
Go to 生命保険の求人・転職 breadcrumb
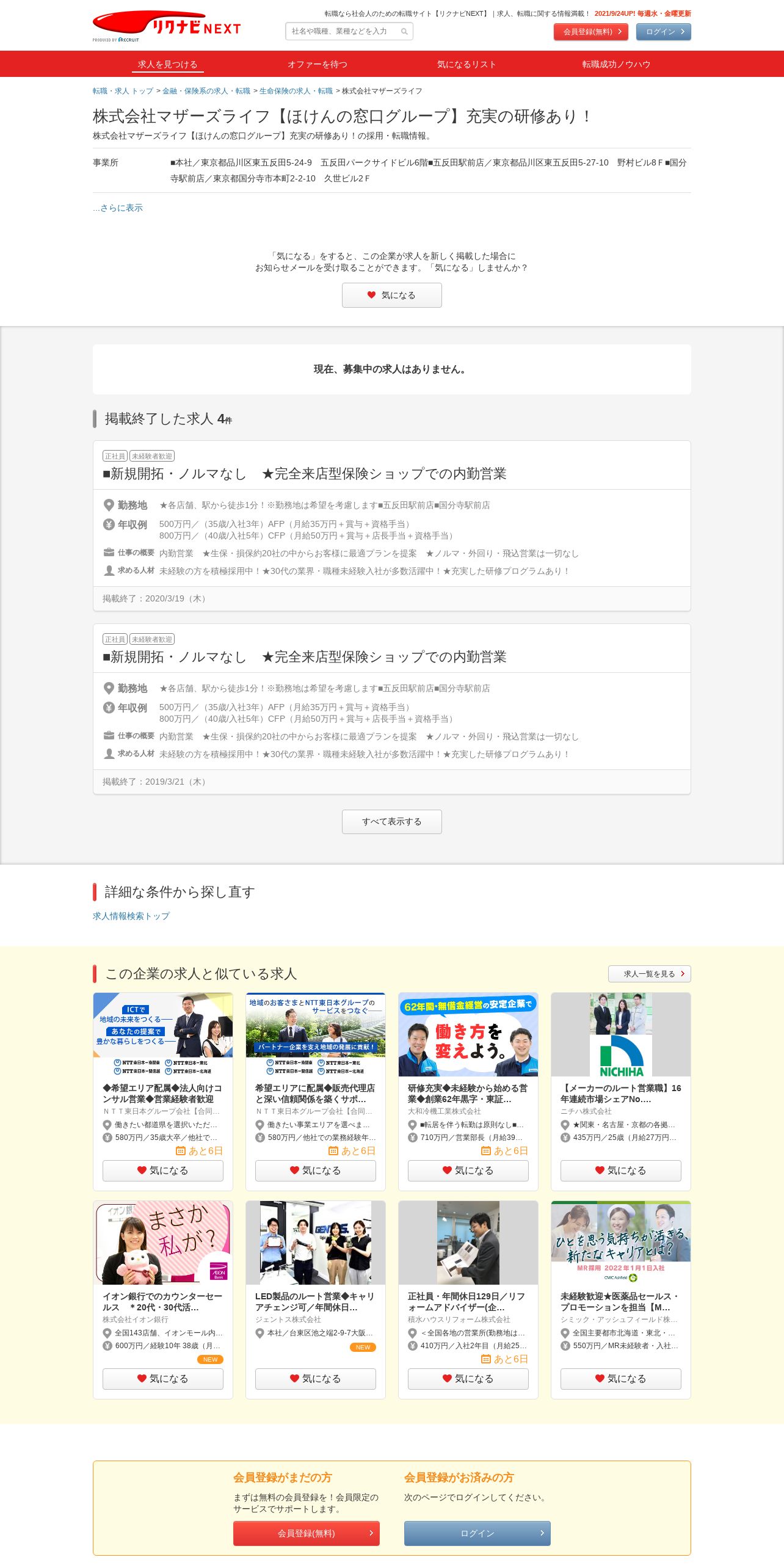click(296, 91)
